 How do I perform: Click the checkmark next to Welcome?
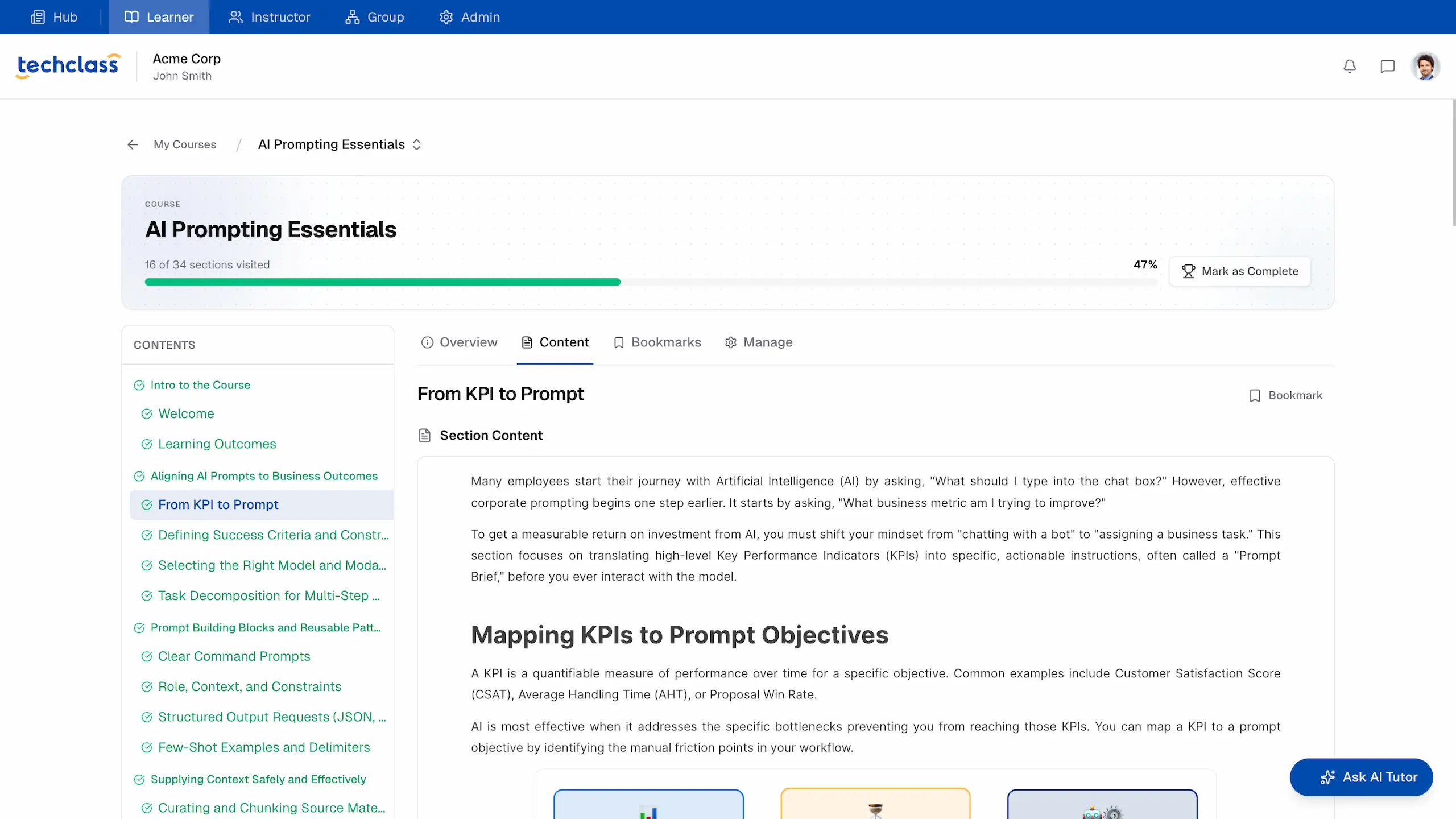point(147,414)
